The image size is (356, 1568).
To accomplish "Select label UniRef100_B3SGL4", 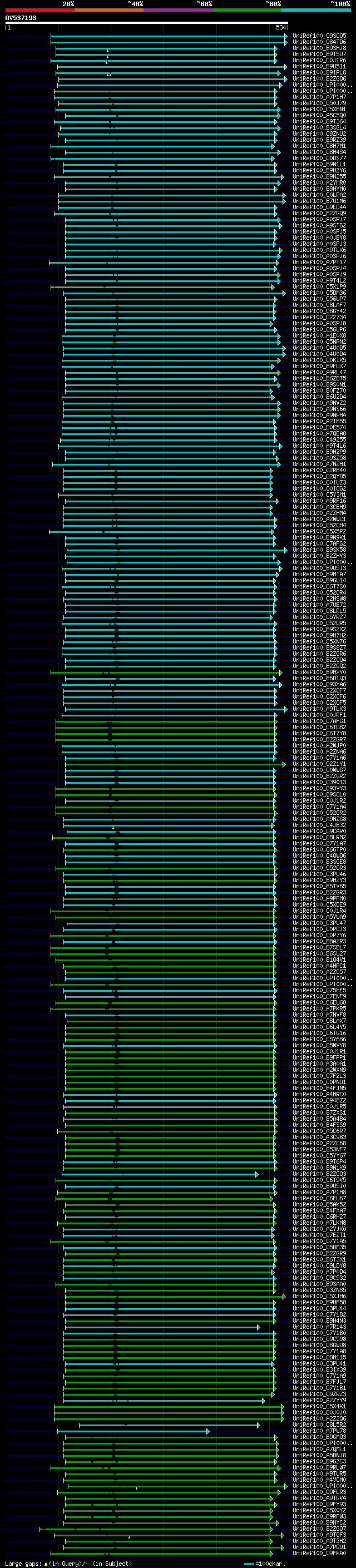I will pos(319,127).
